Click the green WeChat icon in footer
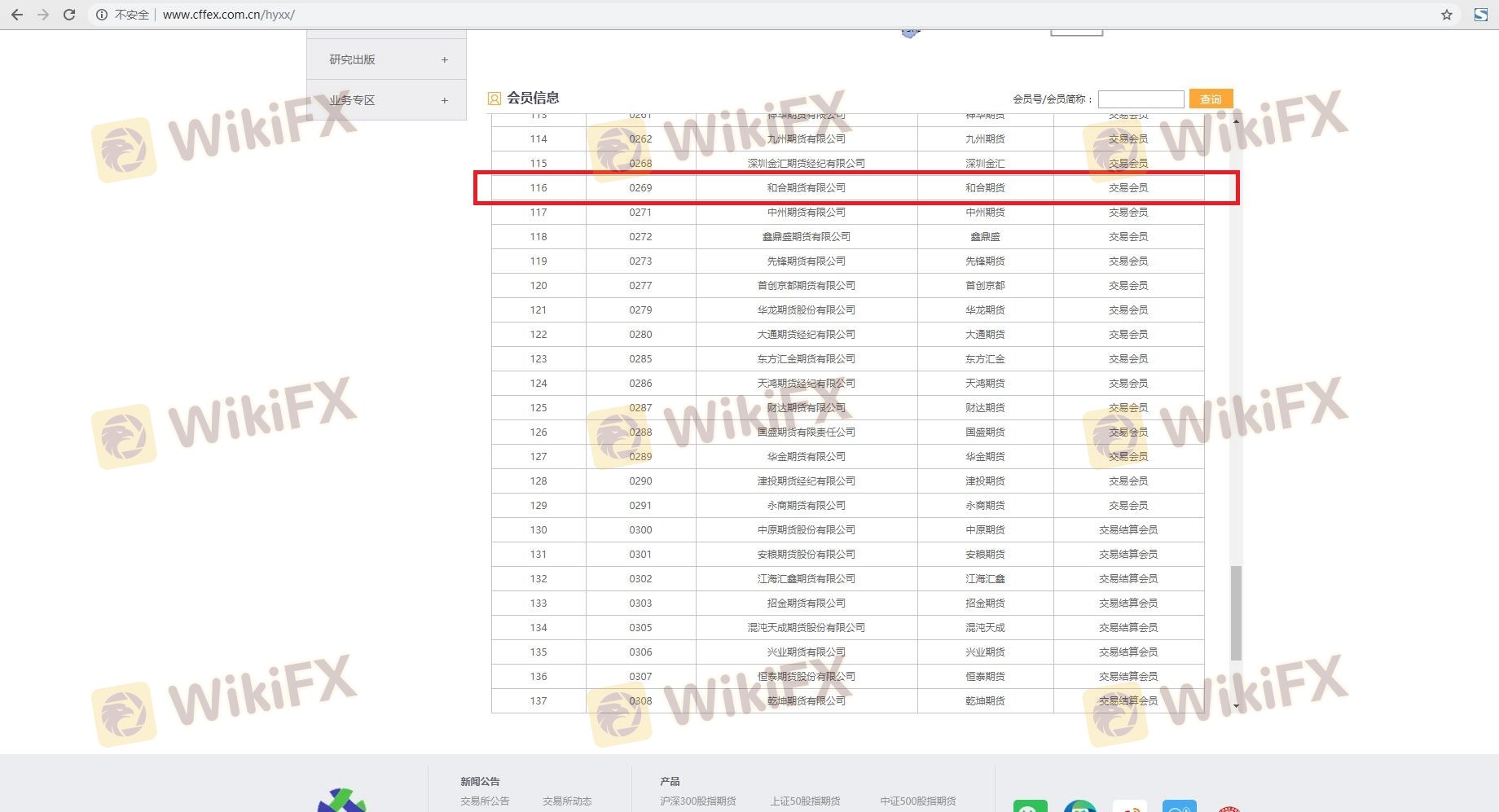This screenshot has width=1499, height=812. pyautogui.click(x=1030, y=805)
